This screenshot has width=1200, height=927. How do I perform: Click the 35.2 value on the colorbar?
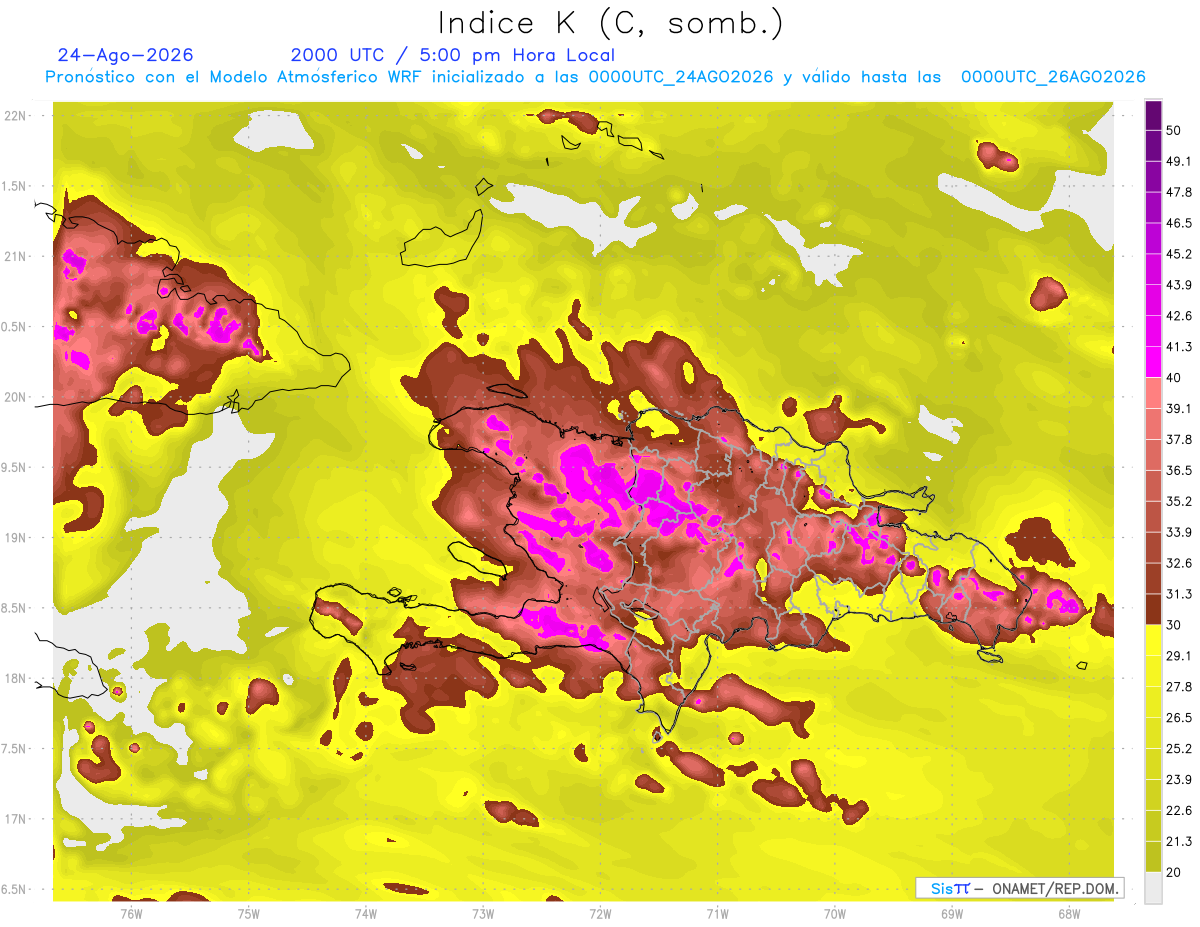1179,501
